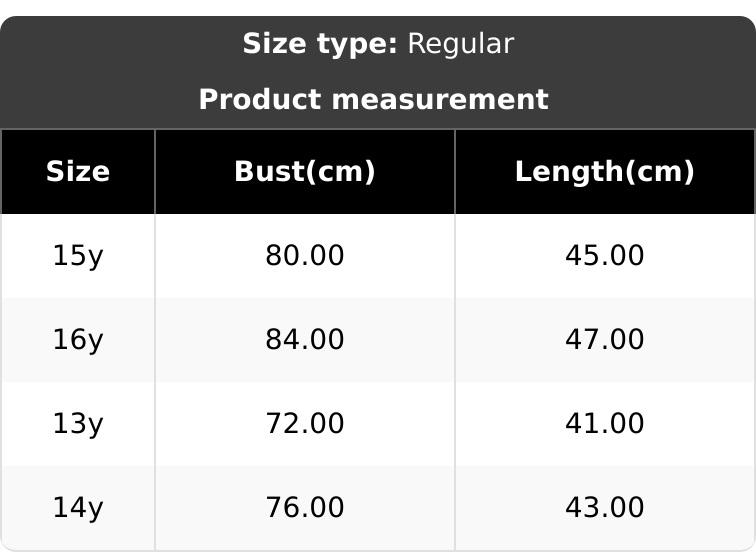756x552 pixels.
Task: Click the '16y' size cell
Action: 78,340
